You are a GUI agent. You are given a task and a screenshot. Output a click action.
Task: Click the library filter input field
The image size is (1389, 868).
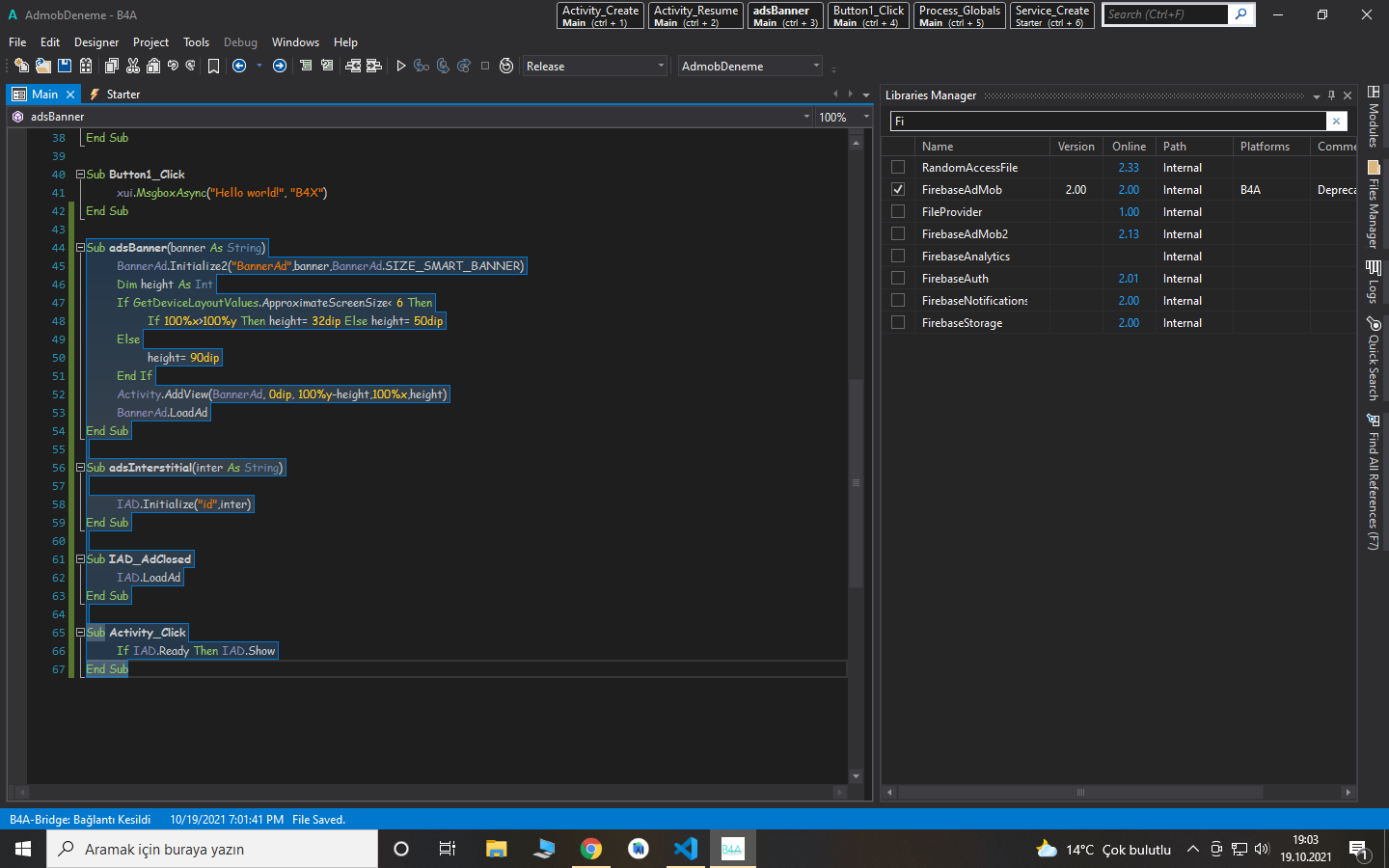pos(1107,121)
